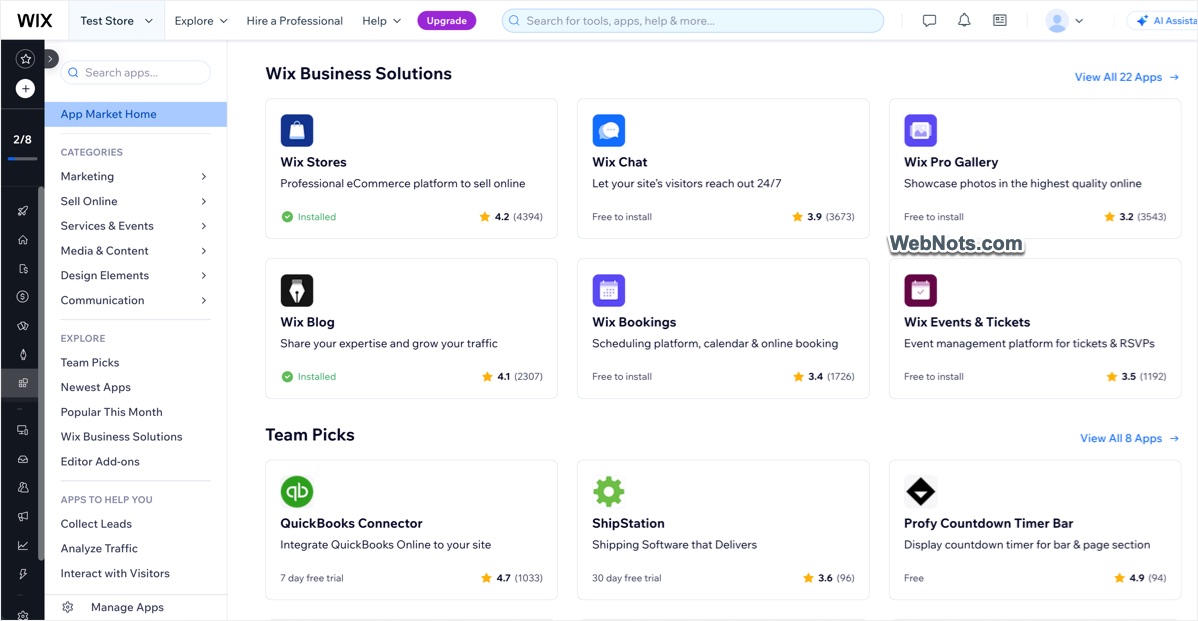
Task: Click the Wix Pro Gallery app icon
Action: tap(921, 131)
